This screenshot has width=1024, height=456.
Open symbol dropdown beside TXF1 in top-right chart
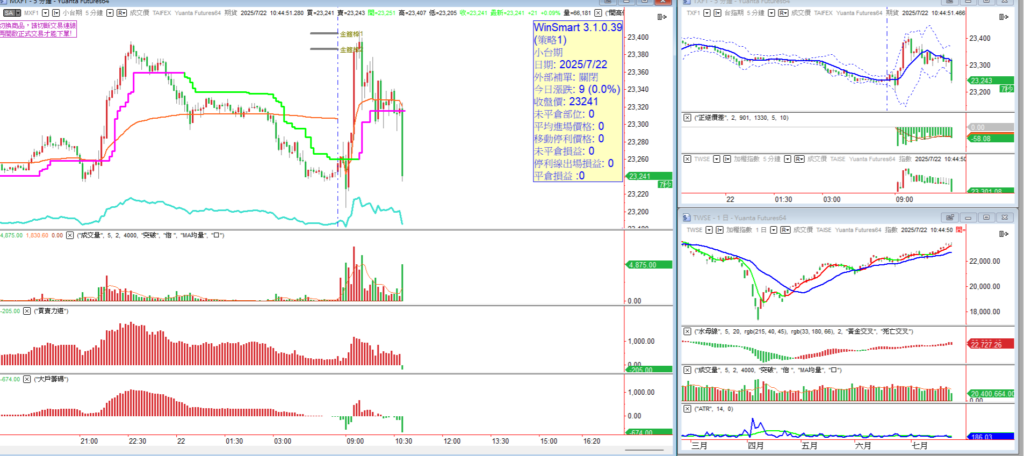(x=707, y=13)
